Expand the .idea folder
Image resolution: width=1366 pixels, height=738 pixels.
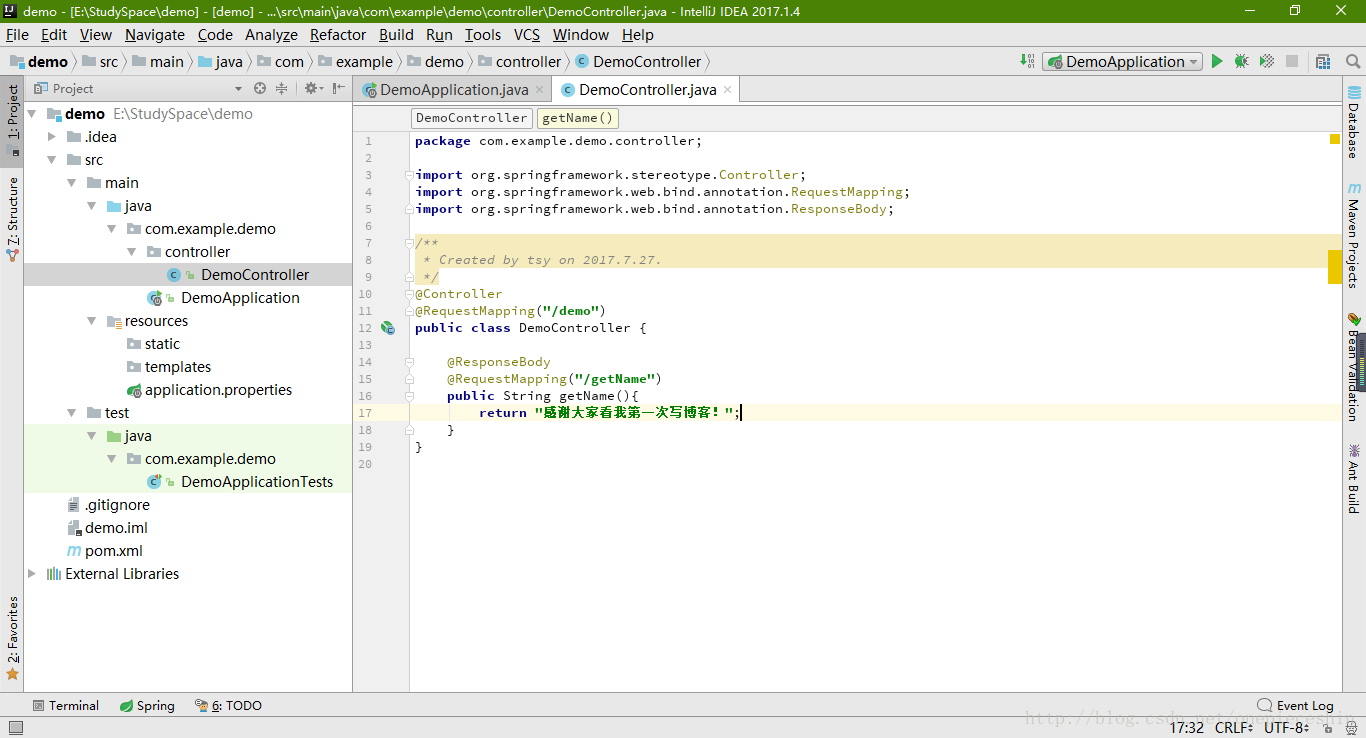pyautogui.click(x=52, y=137)
